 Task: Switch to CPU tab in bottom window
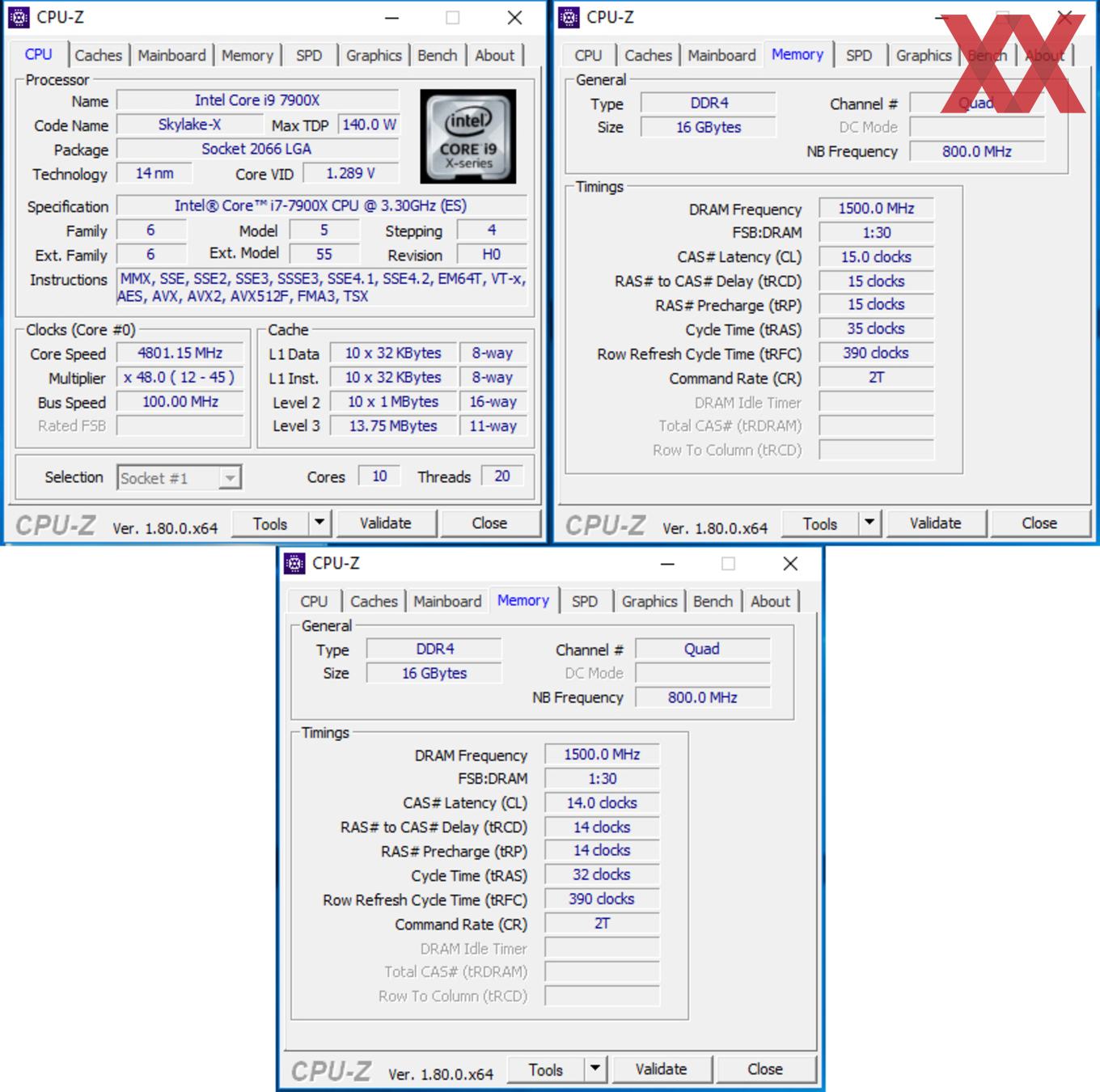pyautogui.click(x=314, y=601)
